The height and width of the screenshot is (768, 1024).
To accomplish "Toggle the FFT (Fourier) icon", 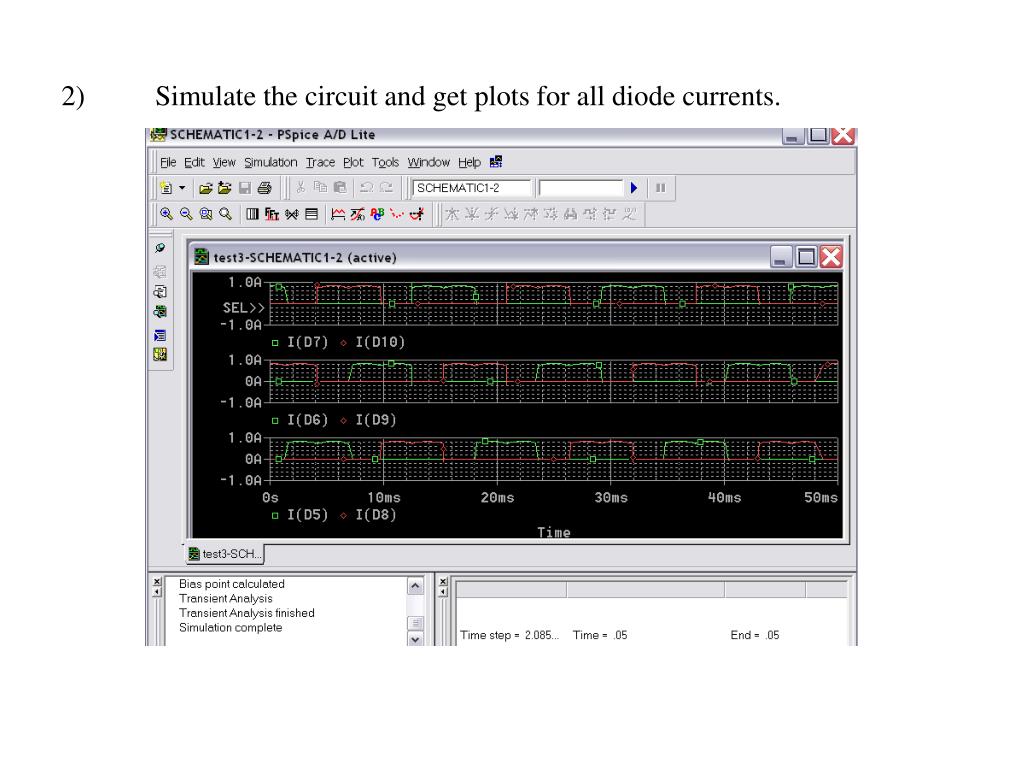I will [x=272, y=214].
